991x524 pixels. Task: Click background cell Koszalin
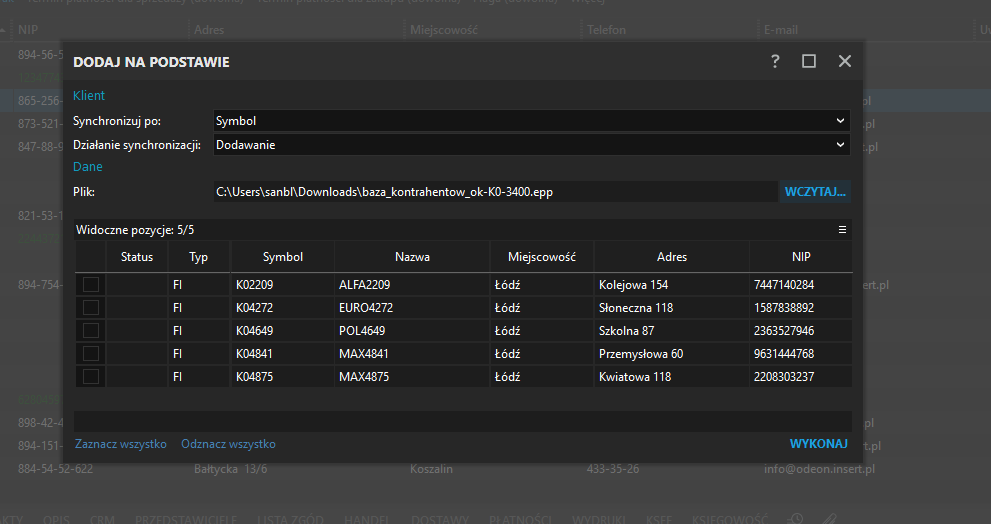[x=431, y=469]
